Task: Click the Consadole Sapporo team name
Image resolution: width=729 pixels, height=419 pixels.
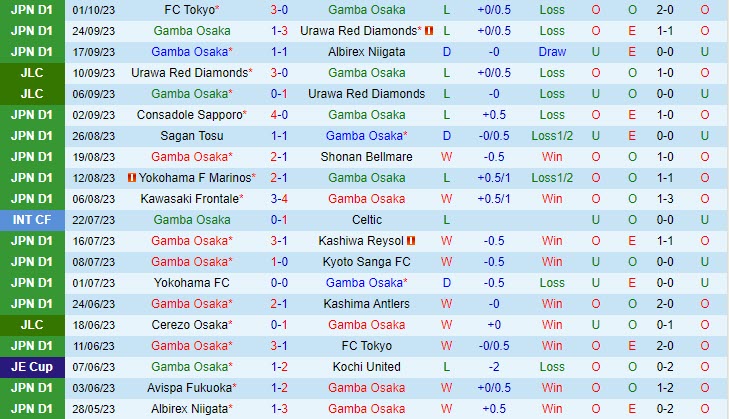Action: click(189, 115)
